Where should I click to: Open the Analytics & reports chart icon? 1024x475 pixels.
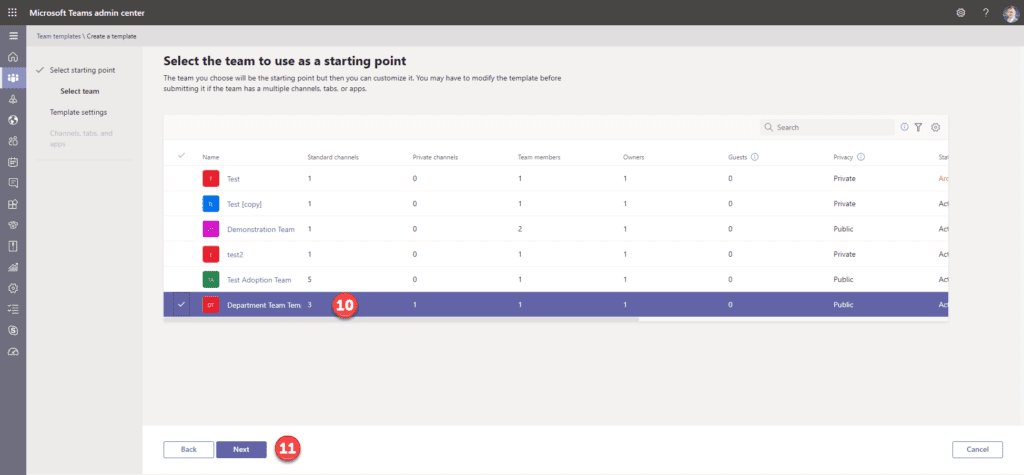13,267
